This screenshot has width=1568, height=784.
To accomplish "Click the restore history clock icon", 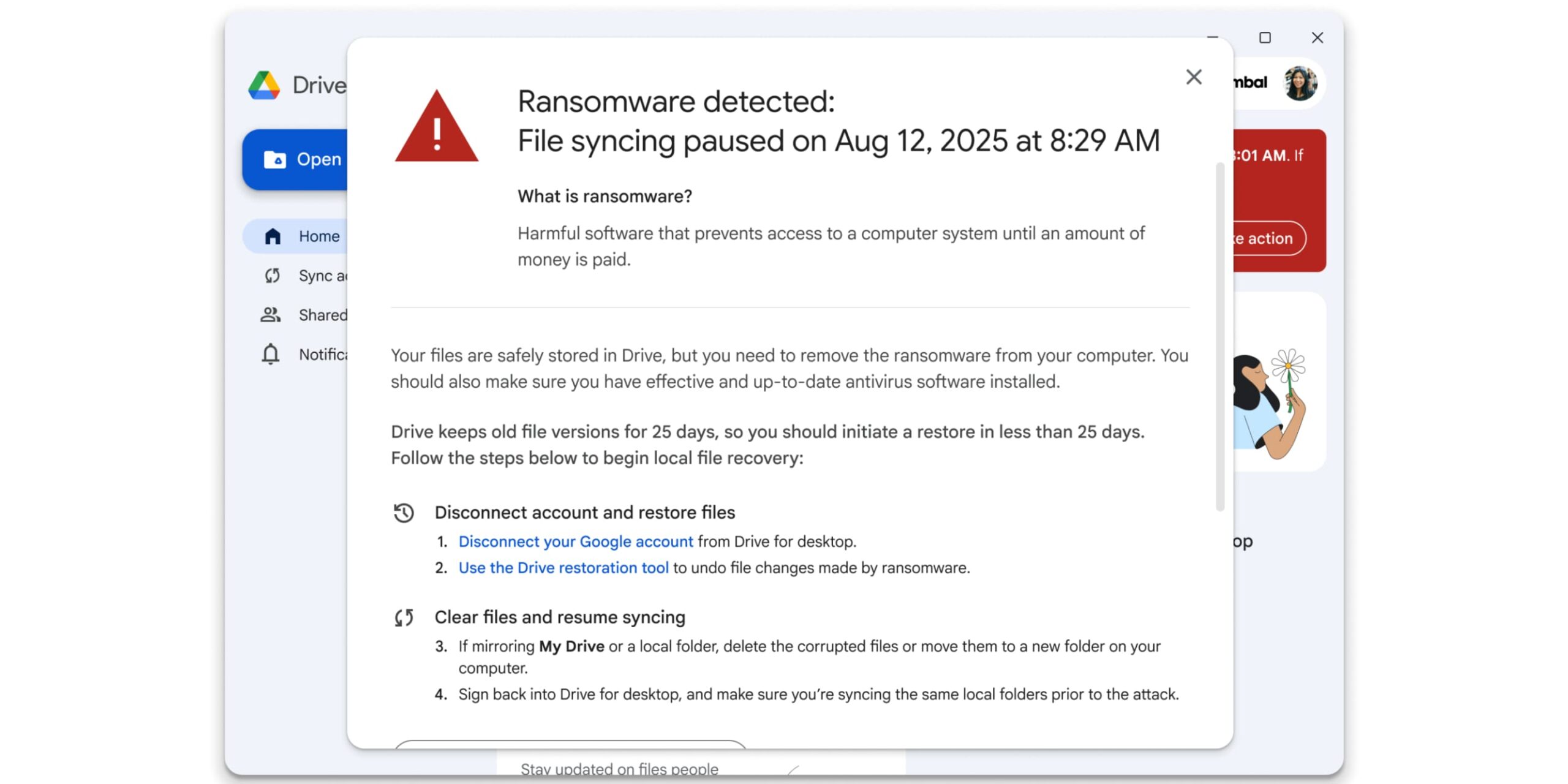I will pos(404,513).
